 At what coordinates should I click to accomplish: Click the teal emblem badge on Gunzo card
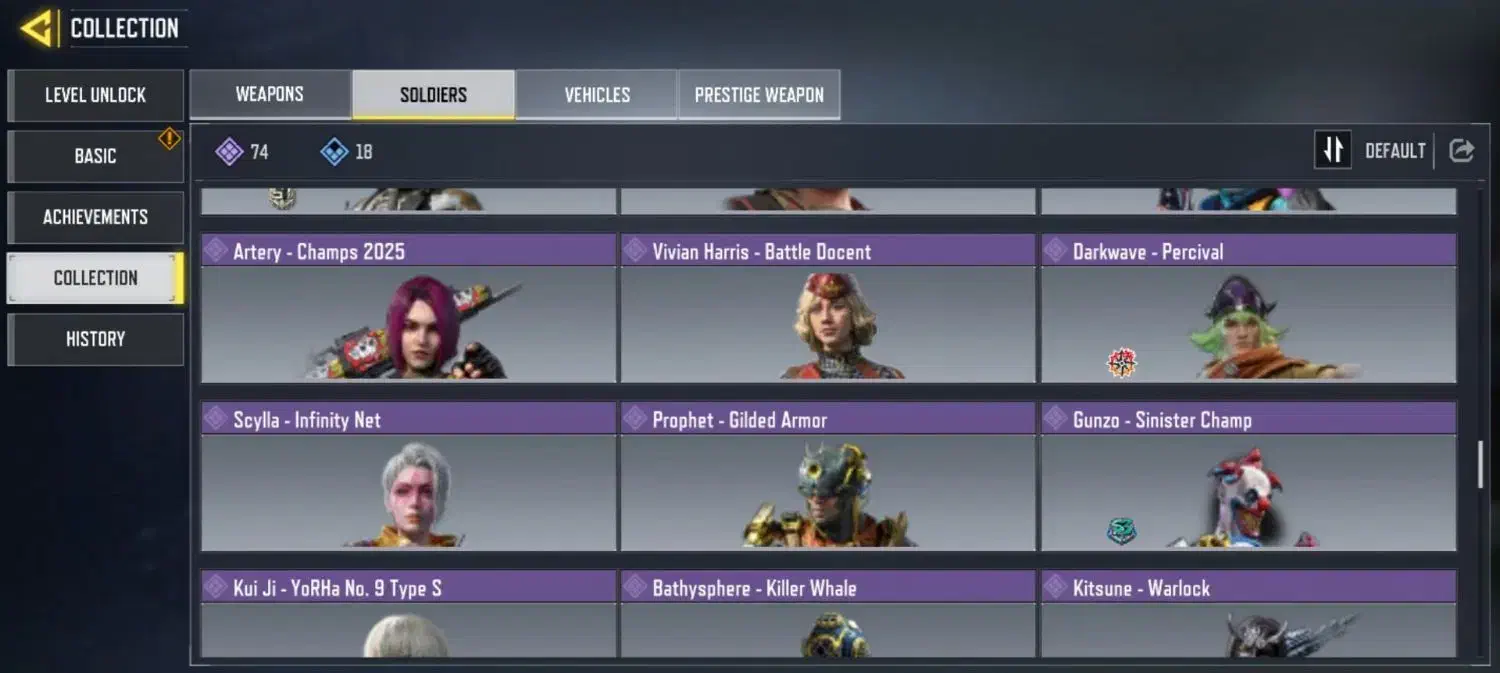point(1121,530)
